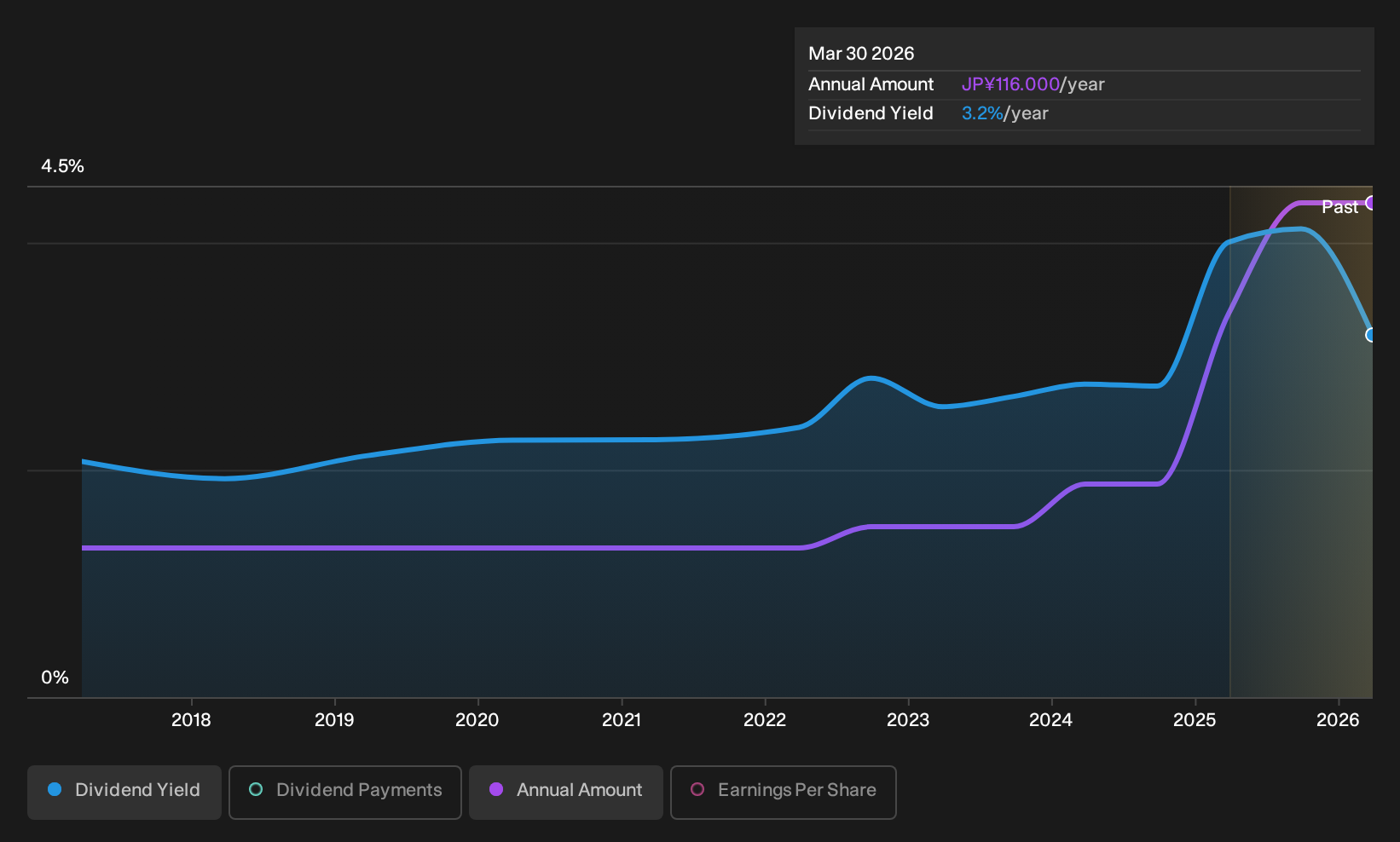Enable the Dividend Payments series
This screenshot has width=1400, height=842.
pyautogui.click(x=345, y=793)
